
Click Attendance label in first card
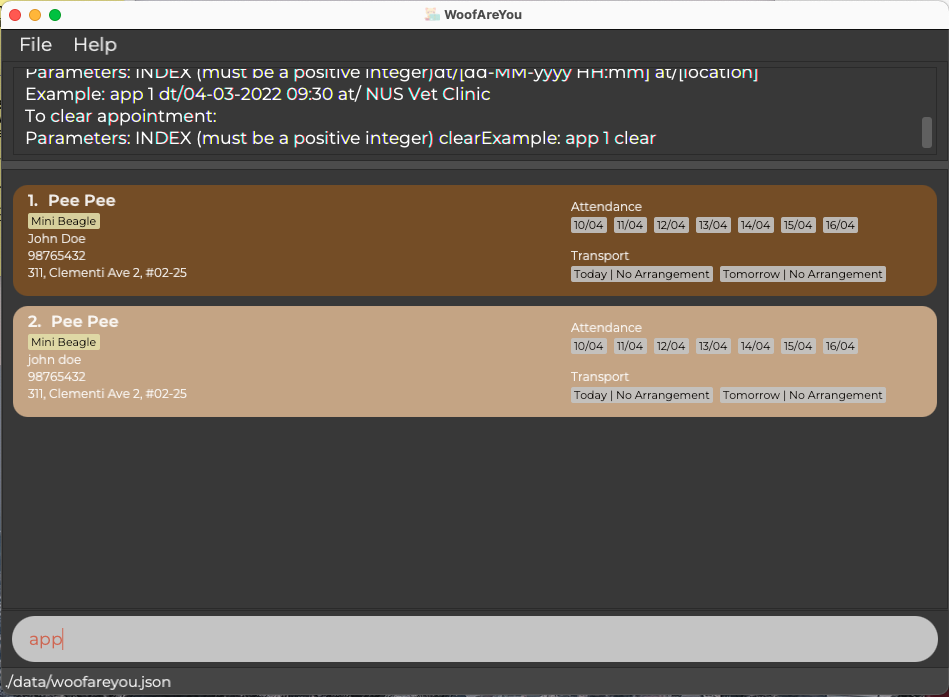click(x=606, y=207)
